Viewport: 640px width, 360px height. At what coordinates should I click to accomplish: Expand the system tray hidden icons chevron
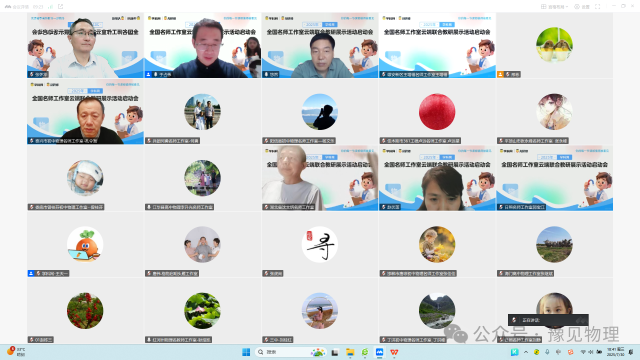(x=526, y=352)
